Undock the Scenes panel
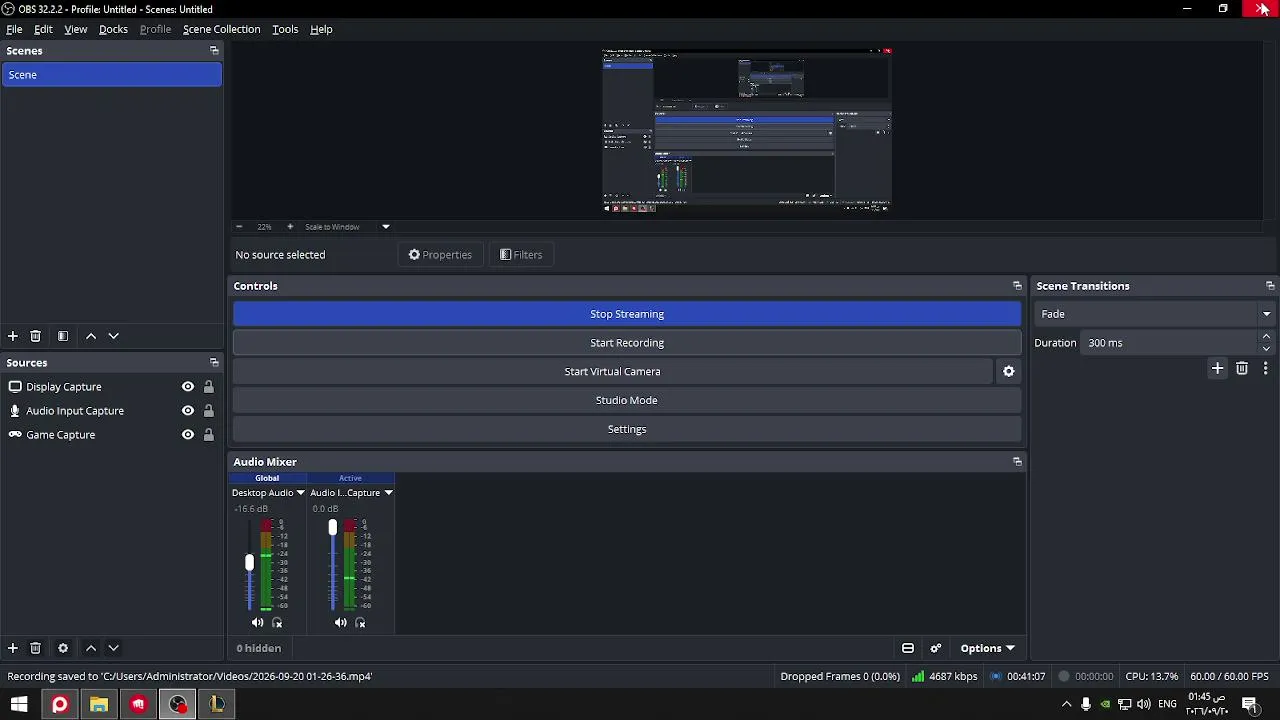Viewport: 1280px width, 720px height. [x=214, y=51]
